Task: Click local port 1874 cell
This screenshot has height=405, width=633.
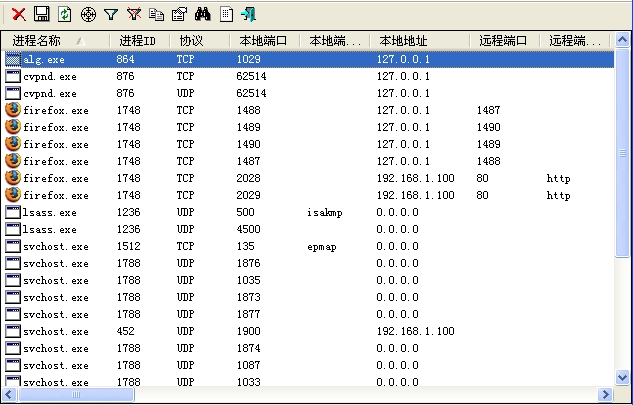Action: tap(248, 348)
